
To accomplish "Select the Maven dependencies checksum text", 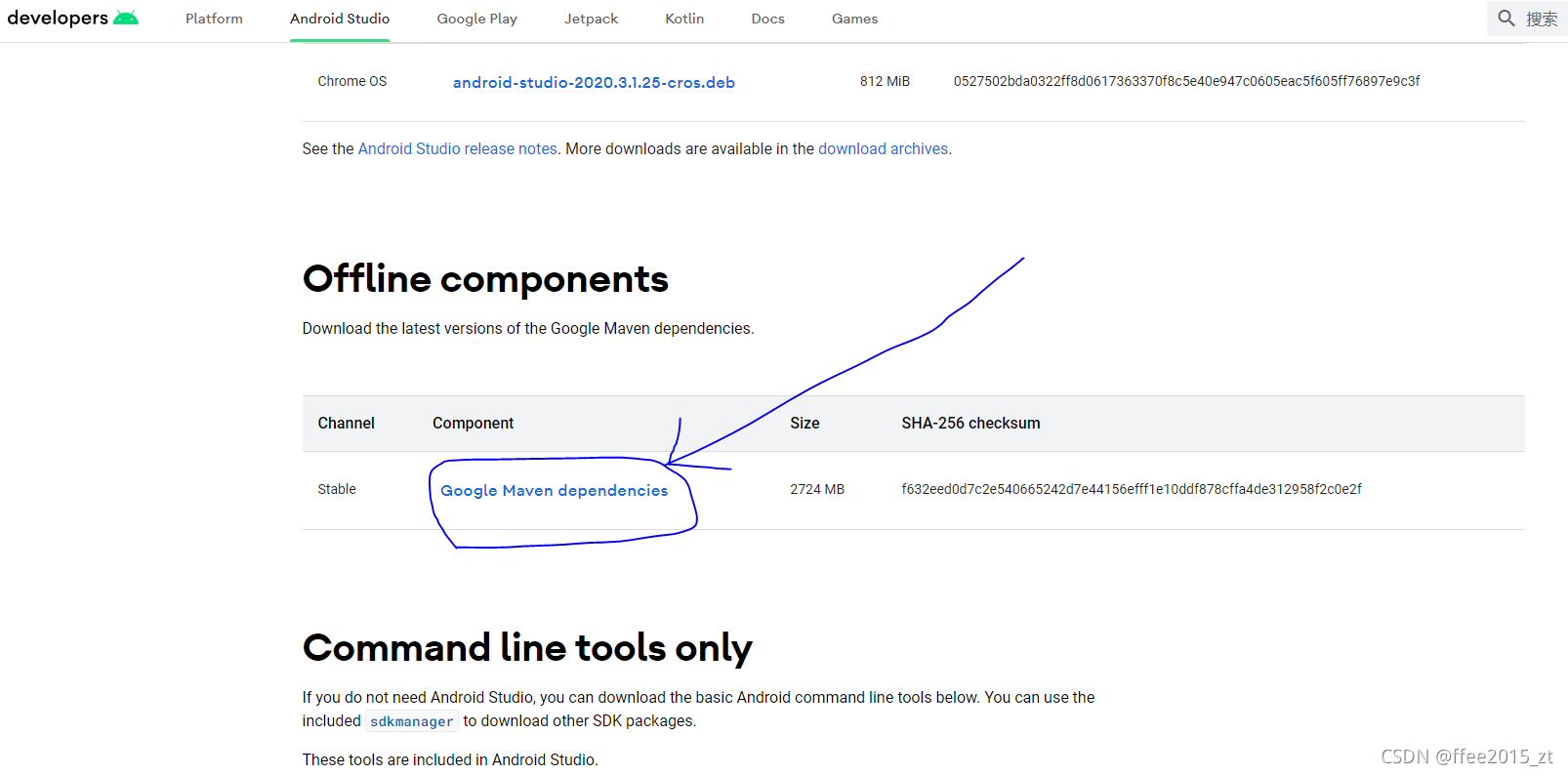I will tap(1132, 489).
